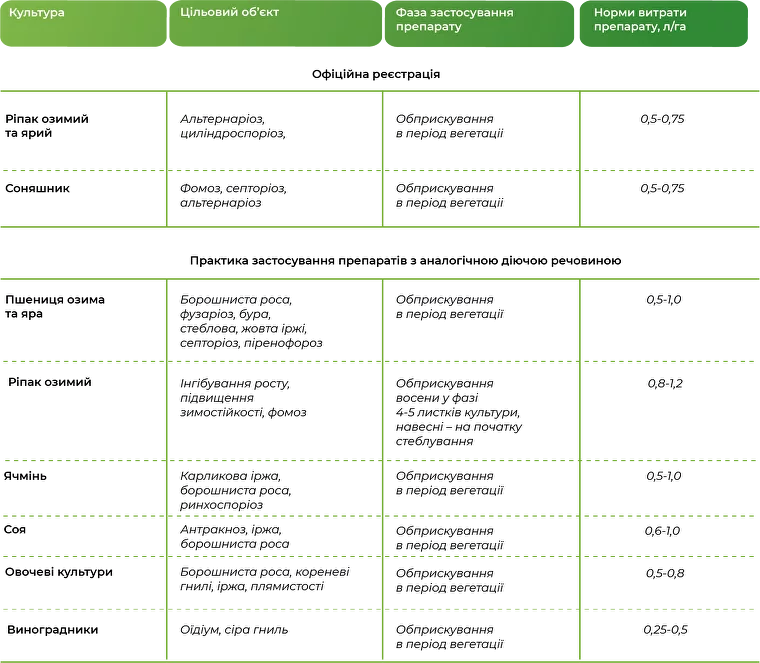Select third row Фаза застосування cell

point(480,319)
